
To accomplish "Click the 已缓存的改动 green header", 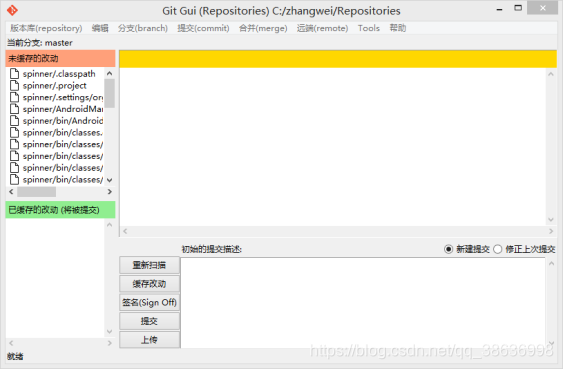I will click(60, 210).
